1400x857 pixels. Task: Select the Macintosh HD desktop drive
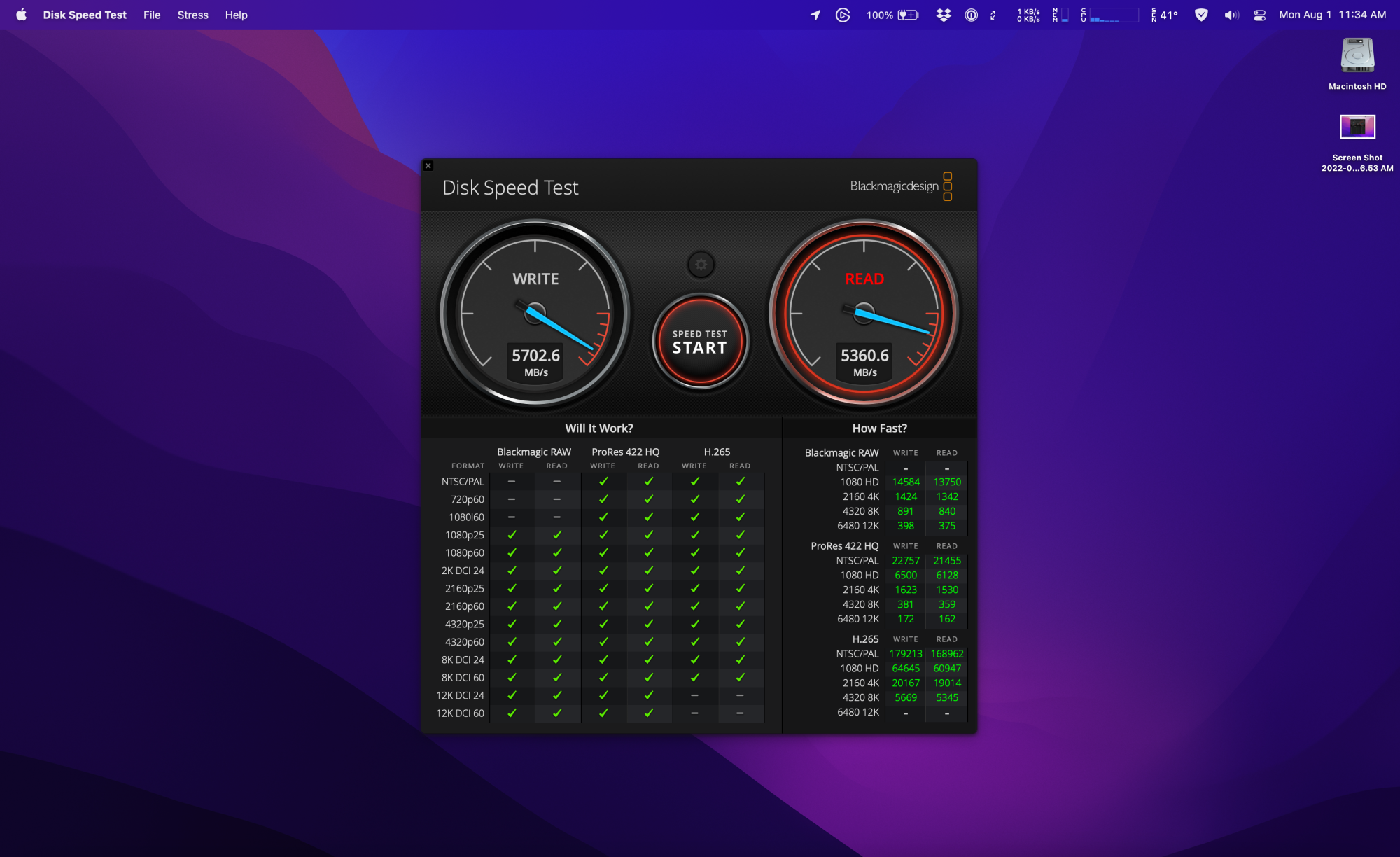[x=1357, y=56]
